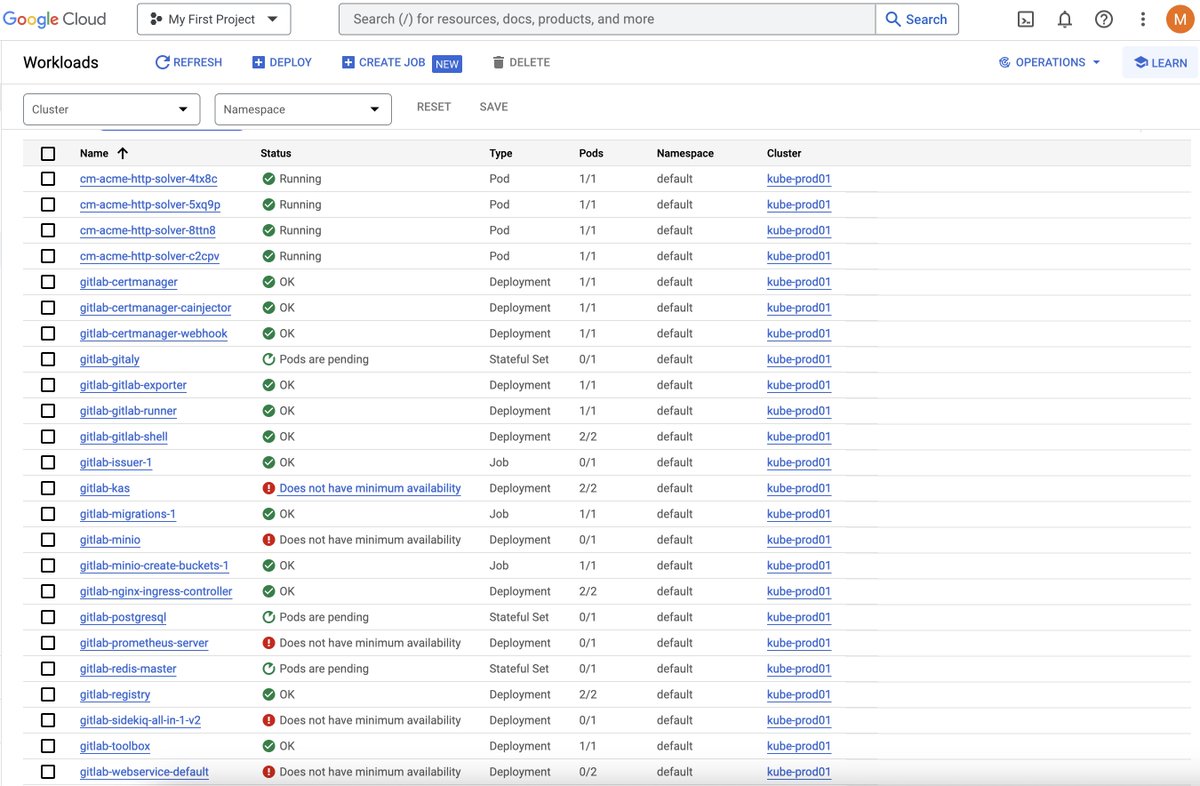Click the Status column header
Image resolution: width=1200 pixels, height=786 pixels.
click(276, 153)
